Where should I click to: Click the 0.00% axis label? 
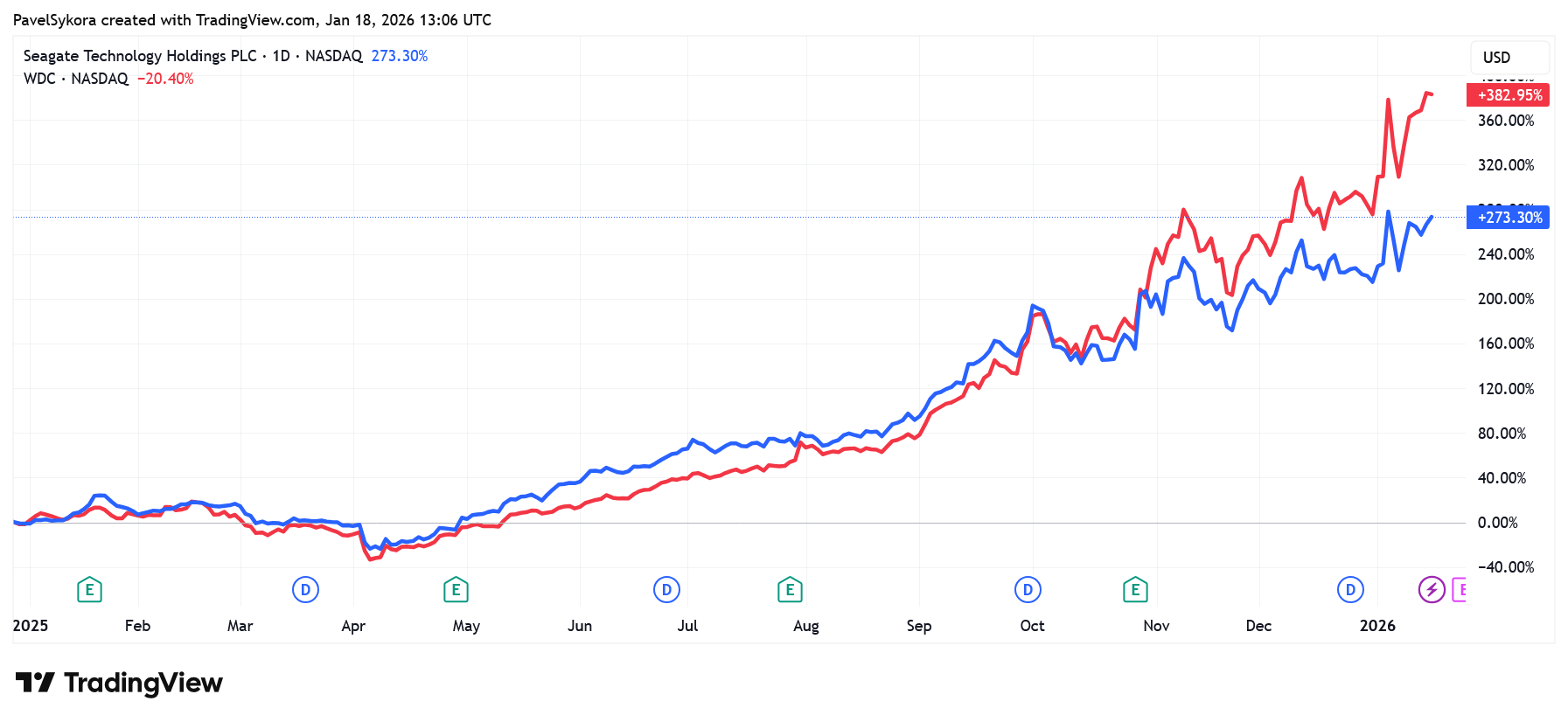(1498, 523)
